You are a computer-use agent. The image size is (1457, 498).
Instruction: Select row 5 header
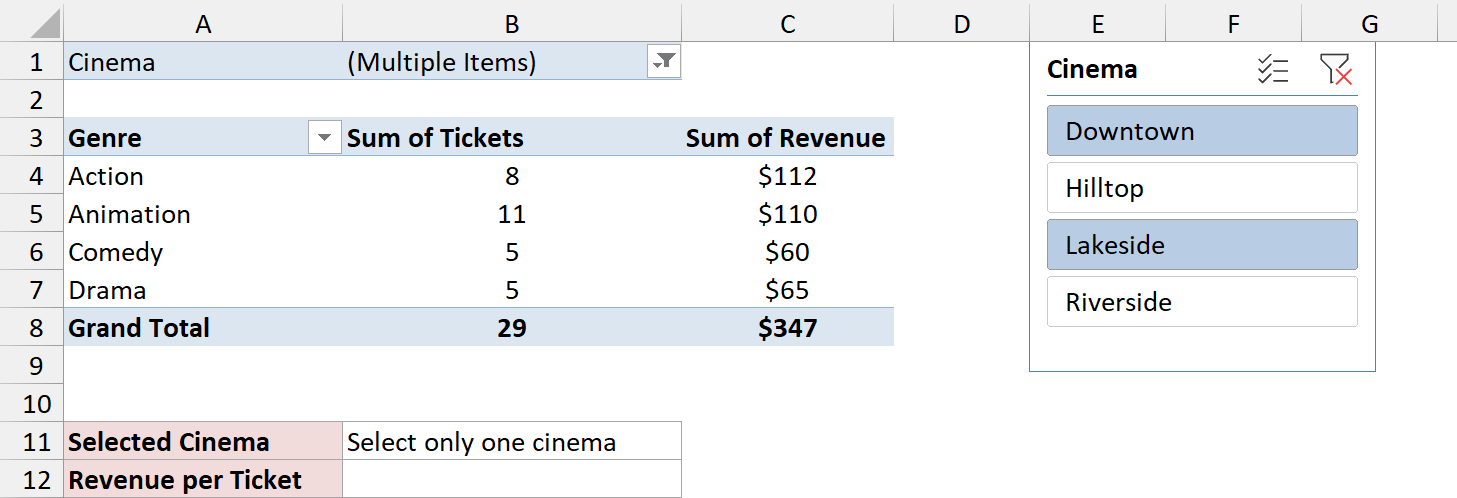[x=32, y=214]
